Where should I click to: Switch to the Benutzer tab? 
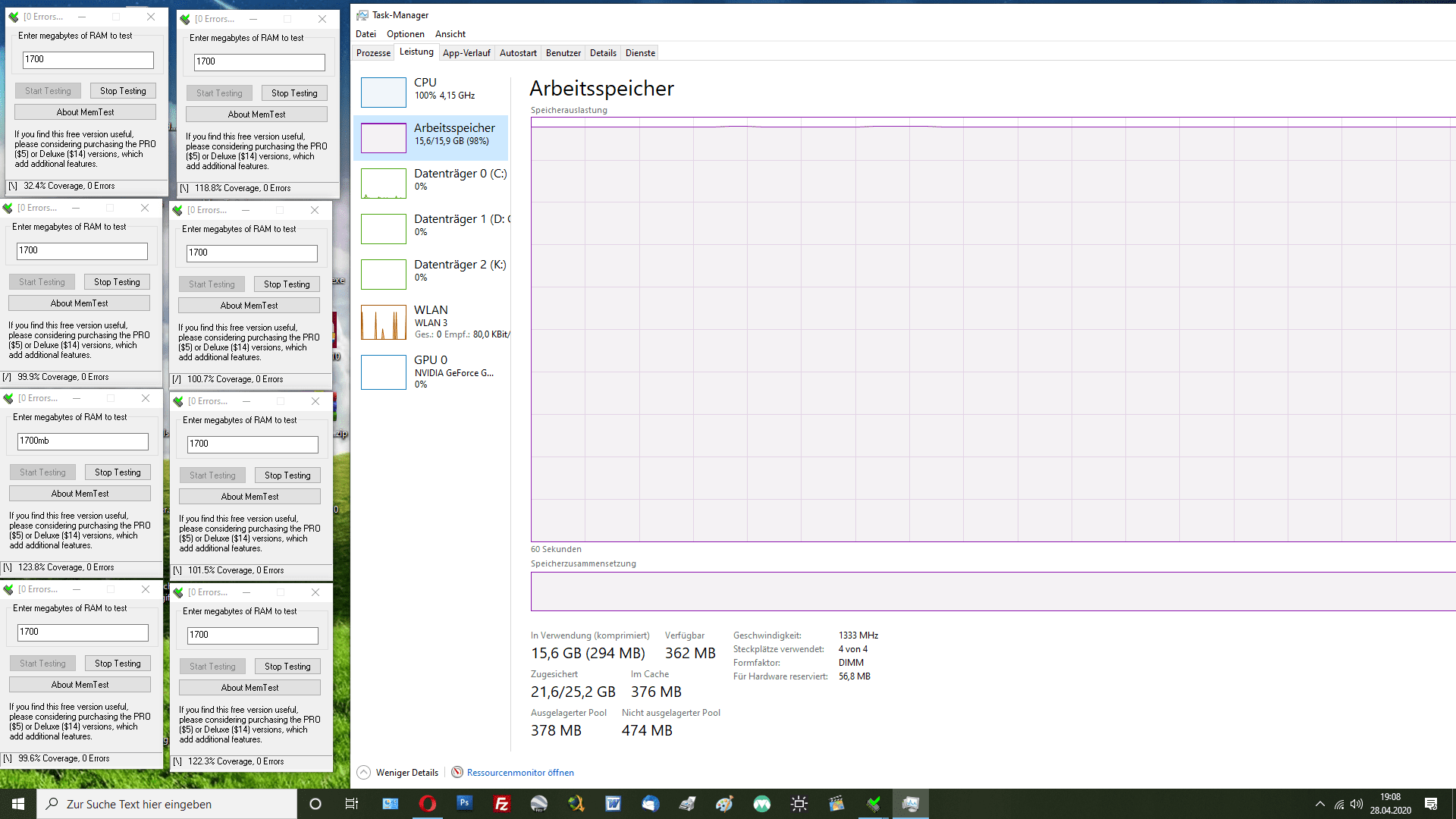(x=563, y=53)
